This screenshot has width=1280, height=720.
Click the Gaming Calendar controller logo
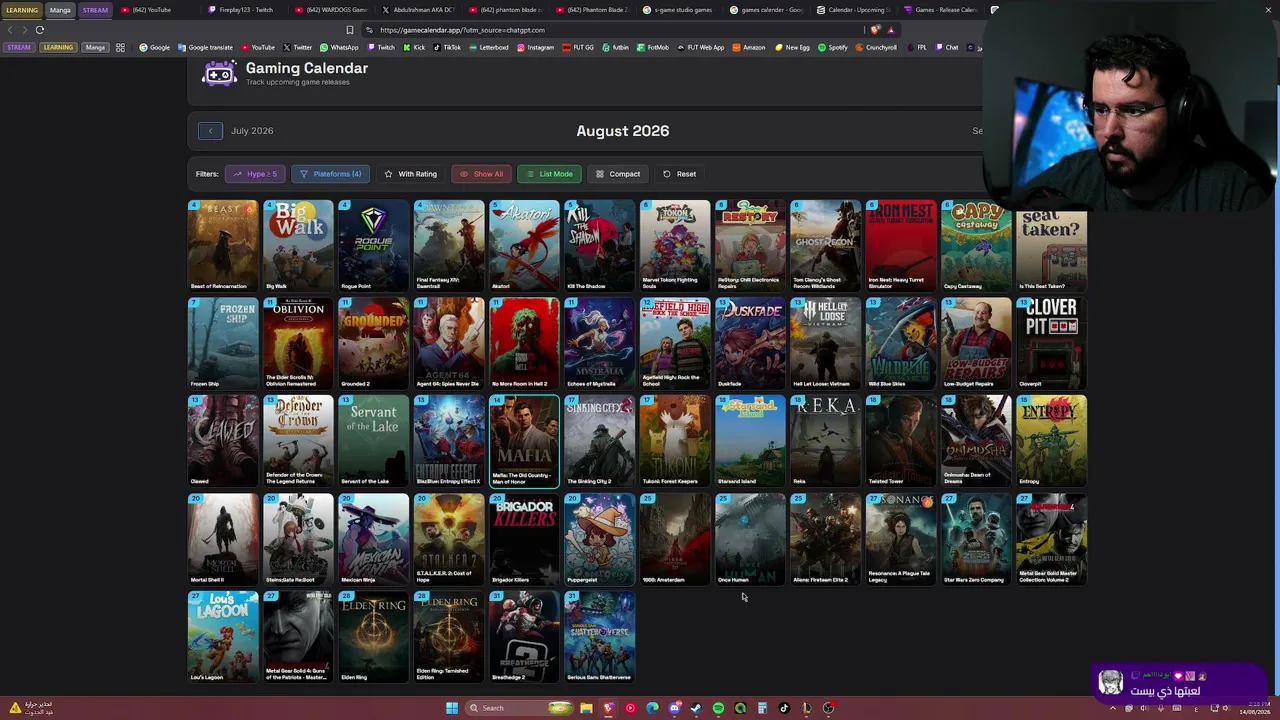tap(220, 73)
